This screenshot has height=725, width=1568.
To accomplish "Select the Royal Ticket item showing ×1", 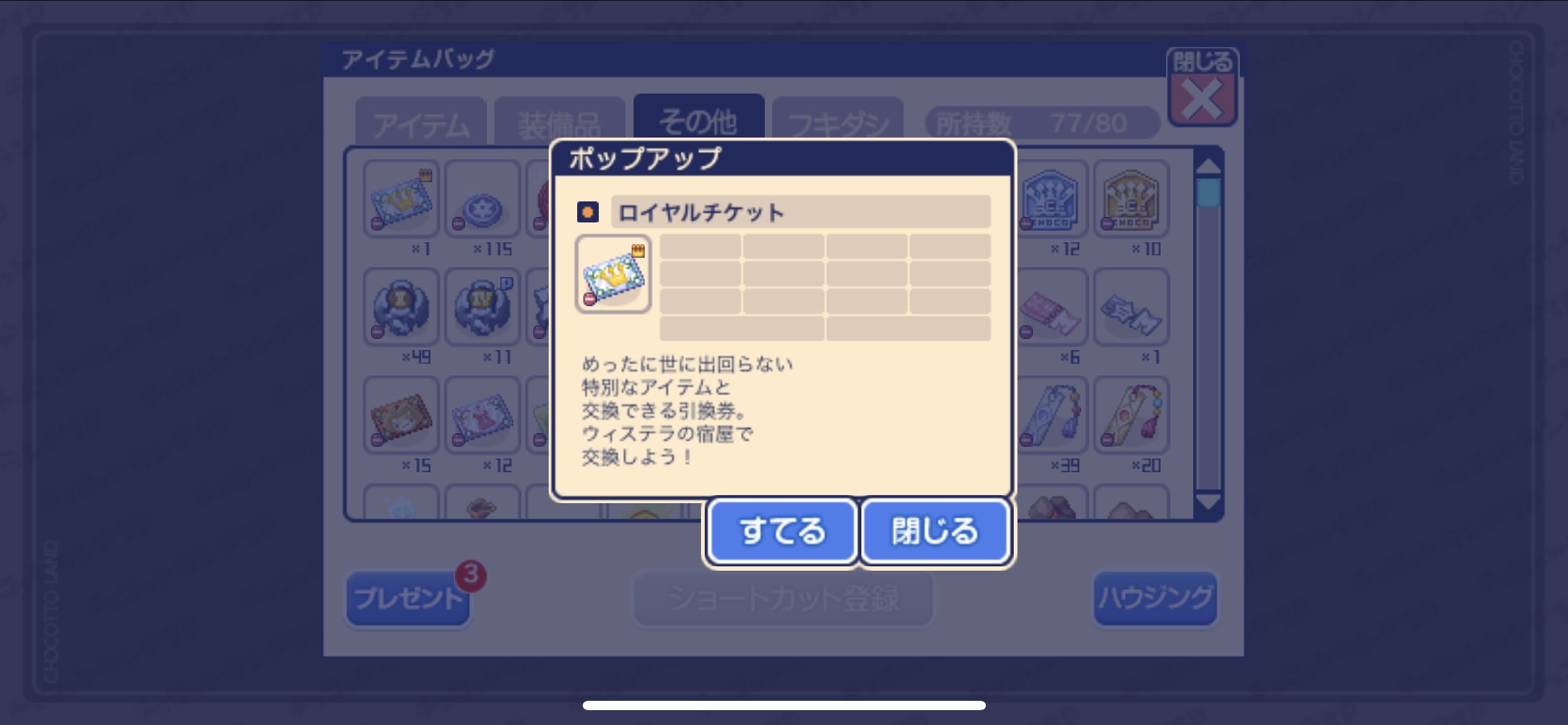I will coord(401,198).
